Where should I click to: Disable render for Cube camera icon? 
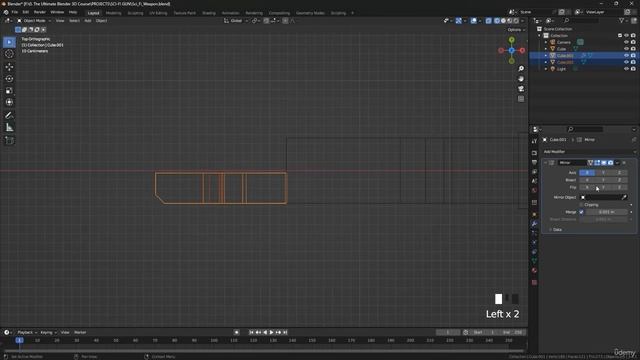633,49
